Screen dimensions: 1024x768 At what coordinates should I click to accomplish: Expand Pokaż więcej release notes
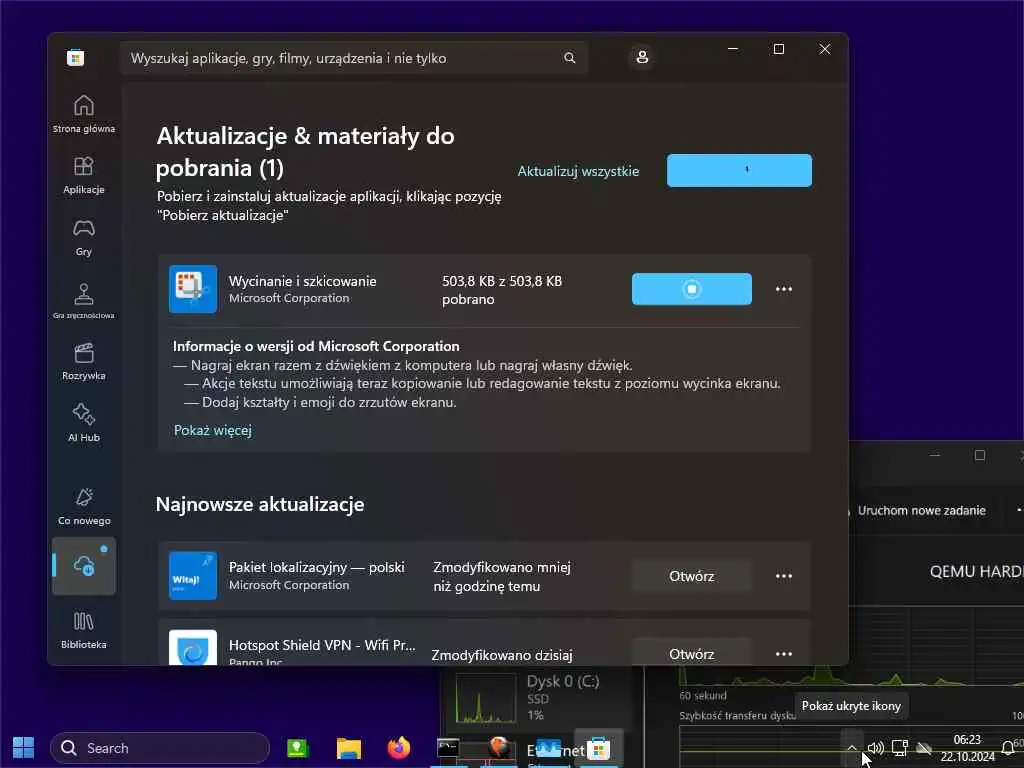[213, 430]
